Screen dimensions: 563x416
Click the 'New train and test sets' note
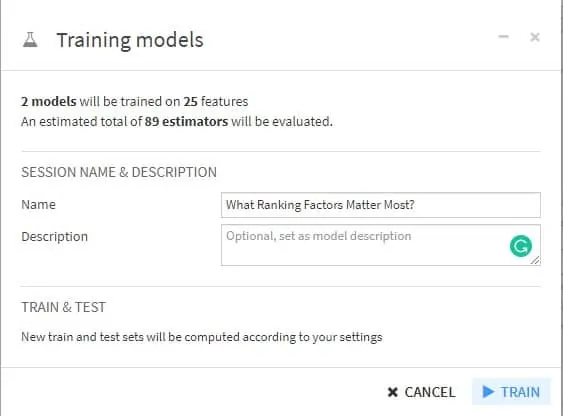tap(202, 337)
